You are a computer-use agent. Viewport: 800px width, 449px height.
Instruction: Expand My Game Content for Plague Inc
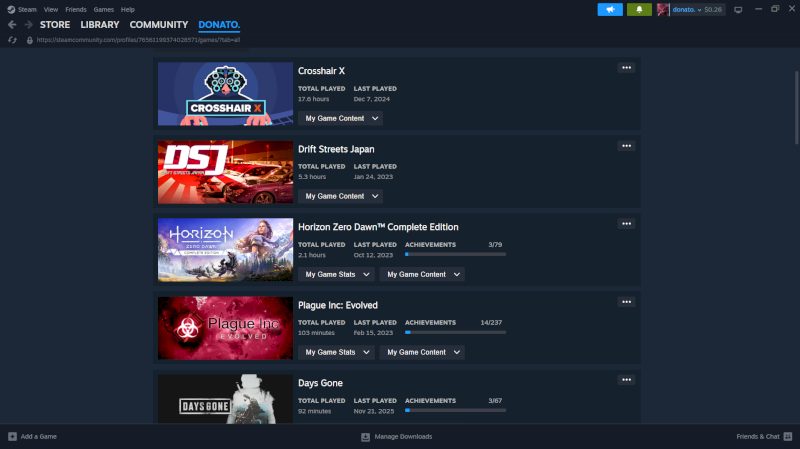click(x=425, y=352)
